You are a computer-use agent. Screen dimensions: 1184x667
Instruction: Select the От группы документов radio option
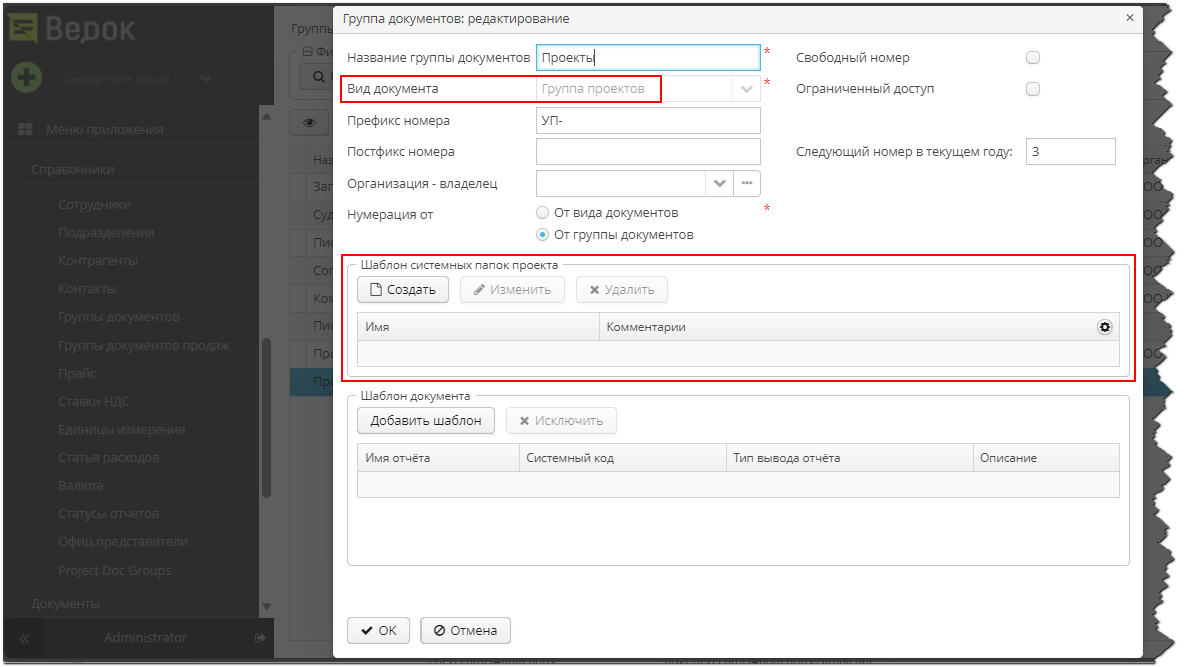[543, 235]
